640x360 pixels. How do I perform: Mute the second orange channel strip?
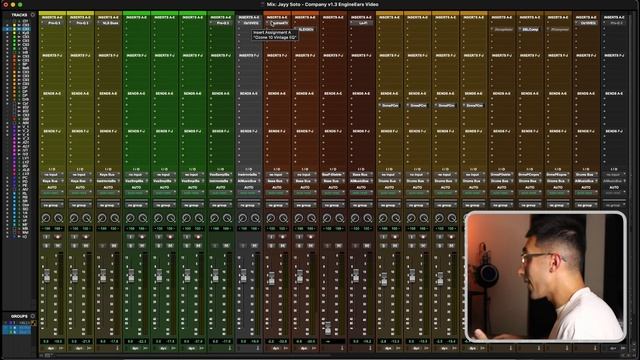(x=311, y=246)
